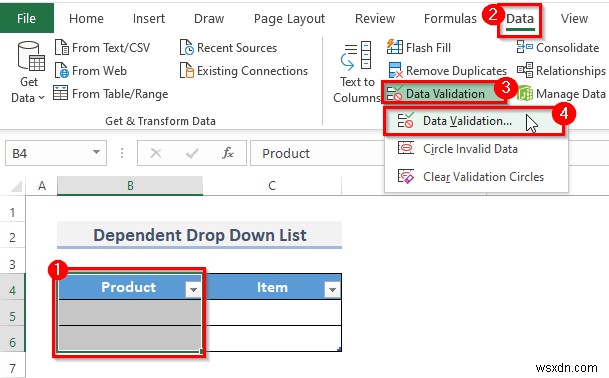The height and width of the screenshot is (378, 609).
Task: Click the formula bar options dots
Action: coord(122,153)
